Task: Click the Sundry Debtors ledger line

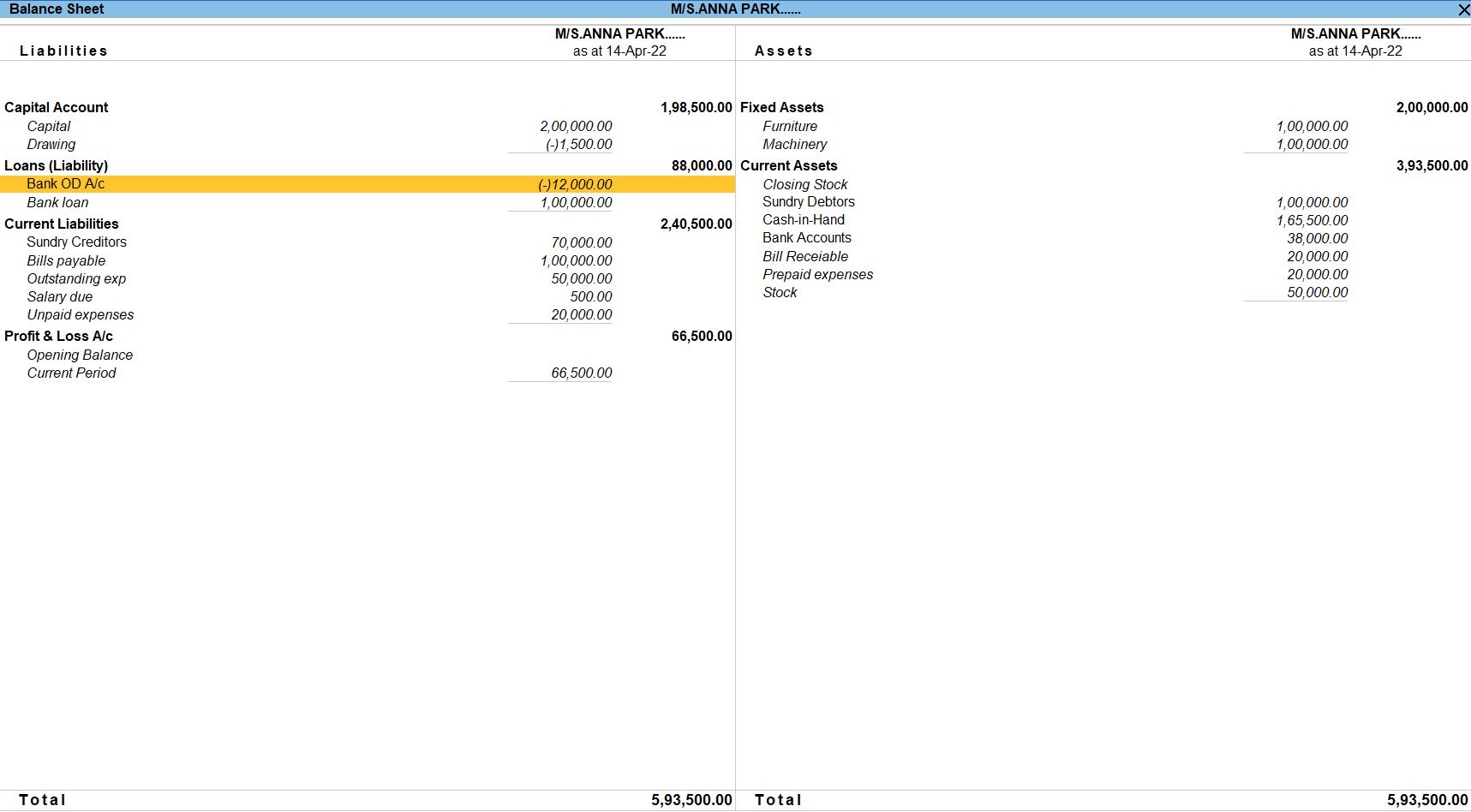Action: tap(808, 201)
